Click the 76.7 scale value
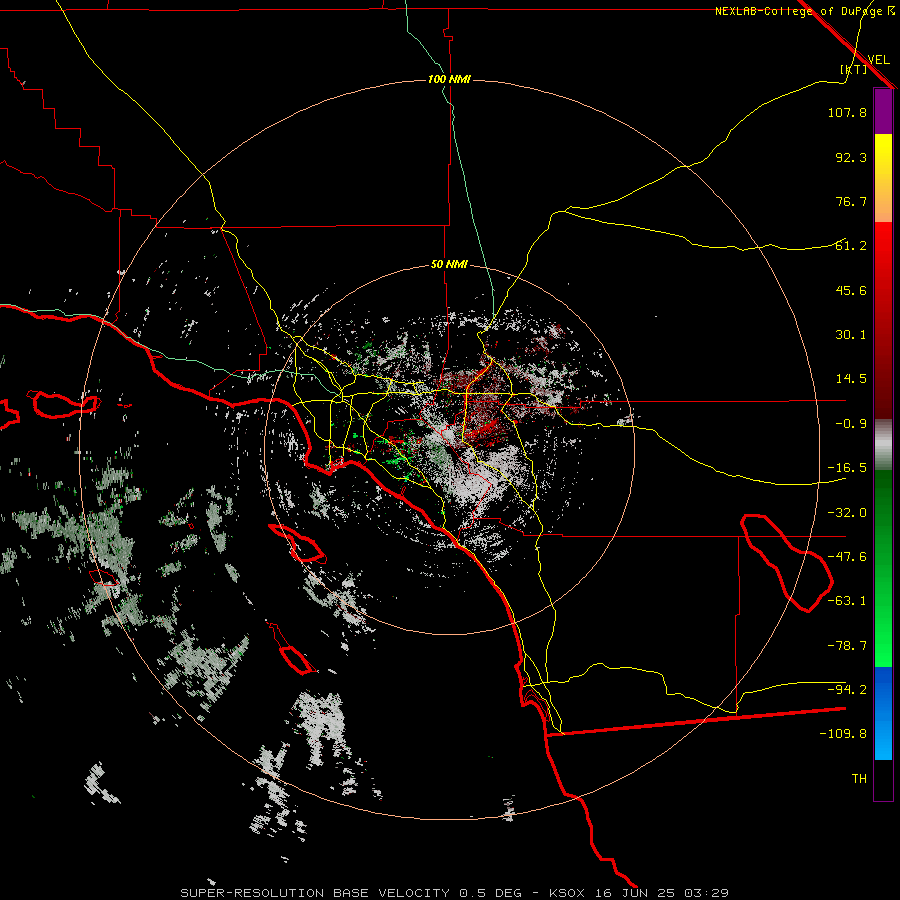Image resolution: width=900 pixels, height=900 pixels. pyautogui.click(x=851, y=201)
